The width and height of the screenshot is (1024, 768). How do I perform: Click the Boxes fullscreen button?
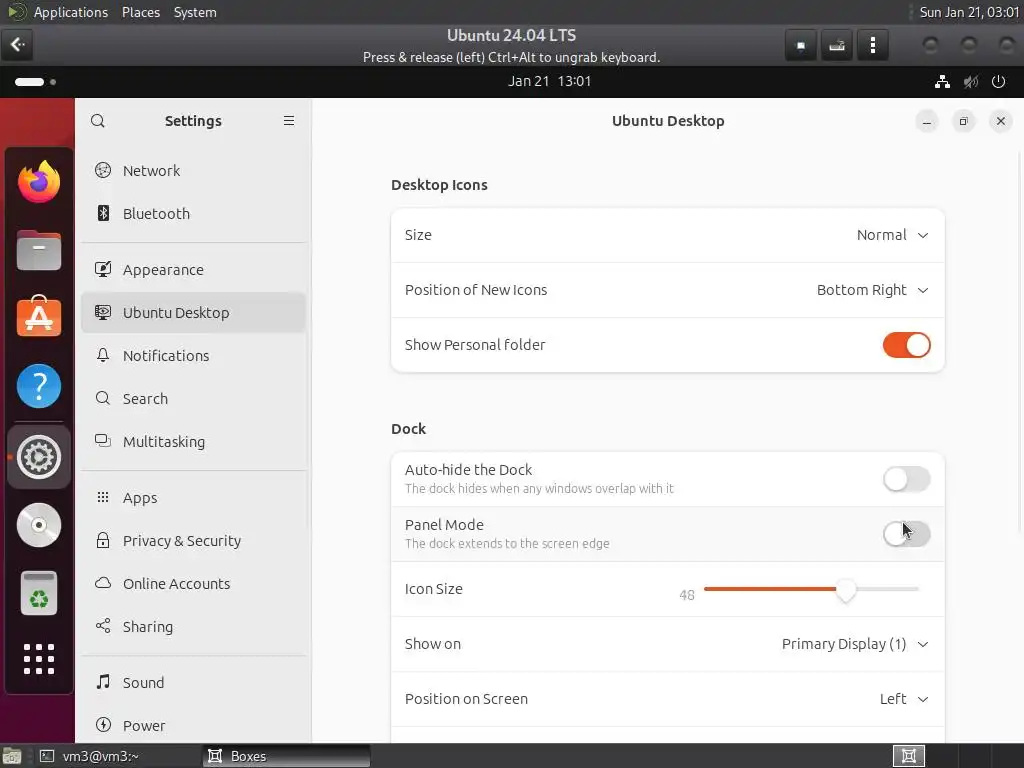tap(801, 46)
